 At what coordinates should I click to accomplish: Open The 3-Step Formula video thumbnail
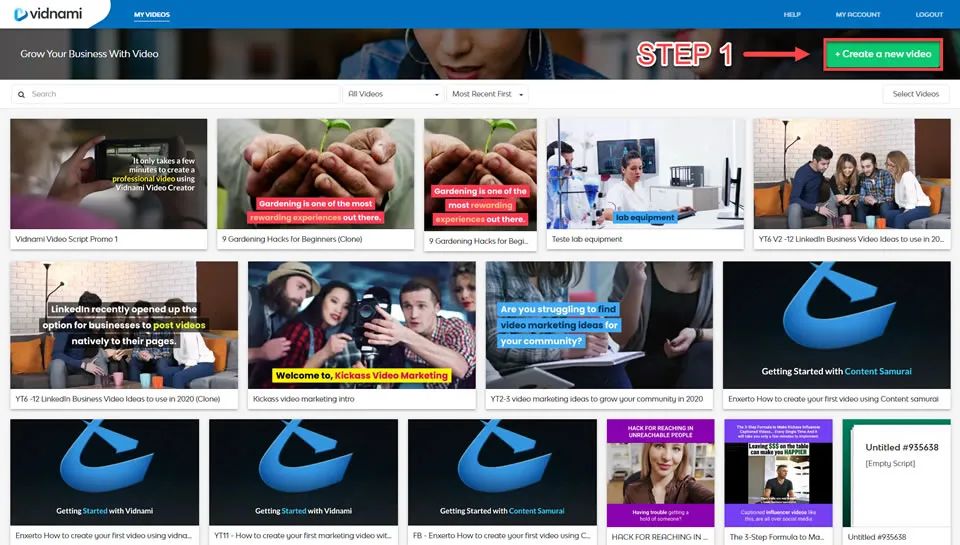[778, 473]
